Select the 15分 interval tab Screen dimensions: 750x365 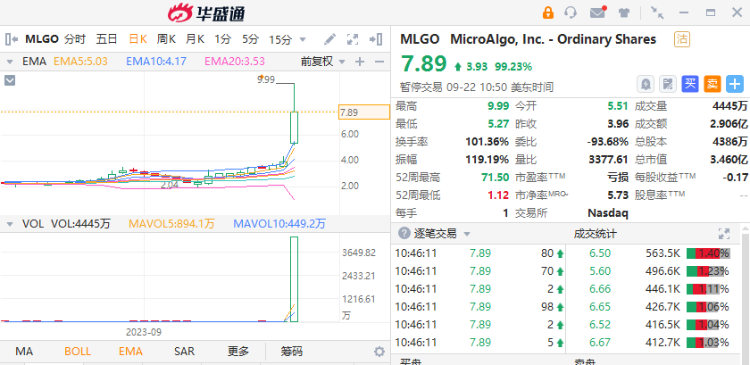point(280,39)
